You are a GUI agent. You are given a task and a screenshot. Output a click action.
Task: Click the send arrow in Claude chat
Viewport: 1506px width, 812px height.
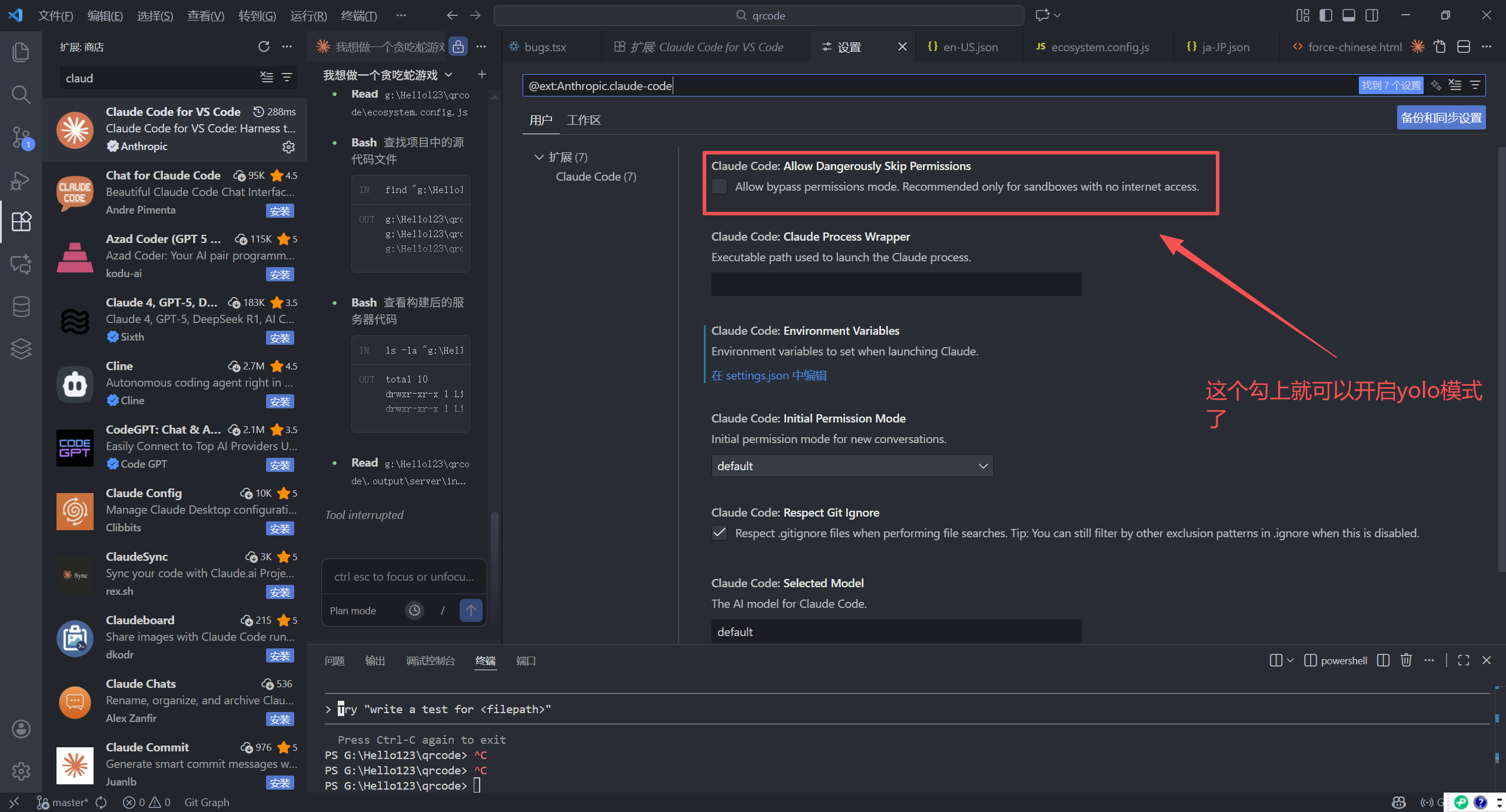point(471,610)
